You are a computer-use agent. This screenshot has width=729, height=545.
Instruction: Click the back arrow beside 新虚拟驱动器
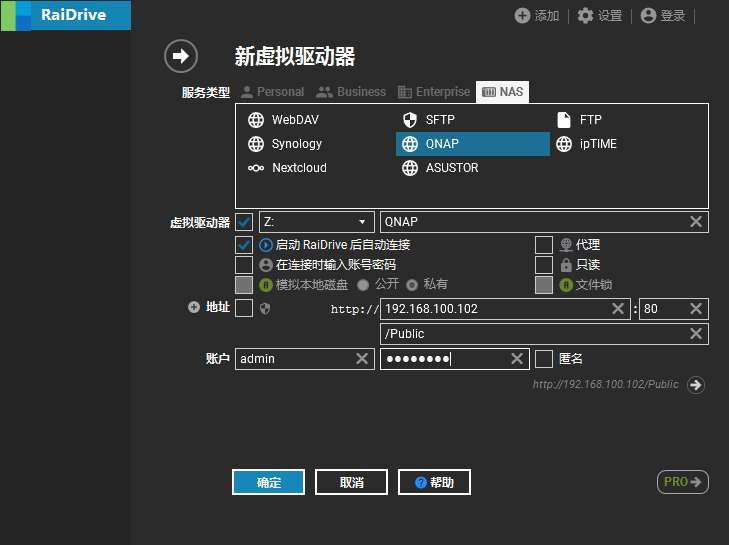pos(181,56)
